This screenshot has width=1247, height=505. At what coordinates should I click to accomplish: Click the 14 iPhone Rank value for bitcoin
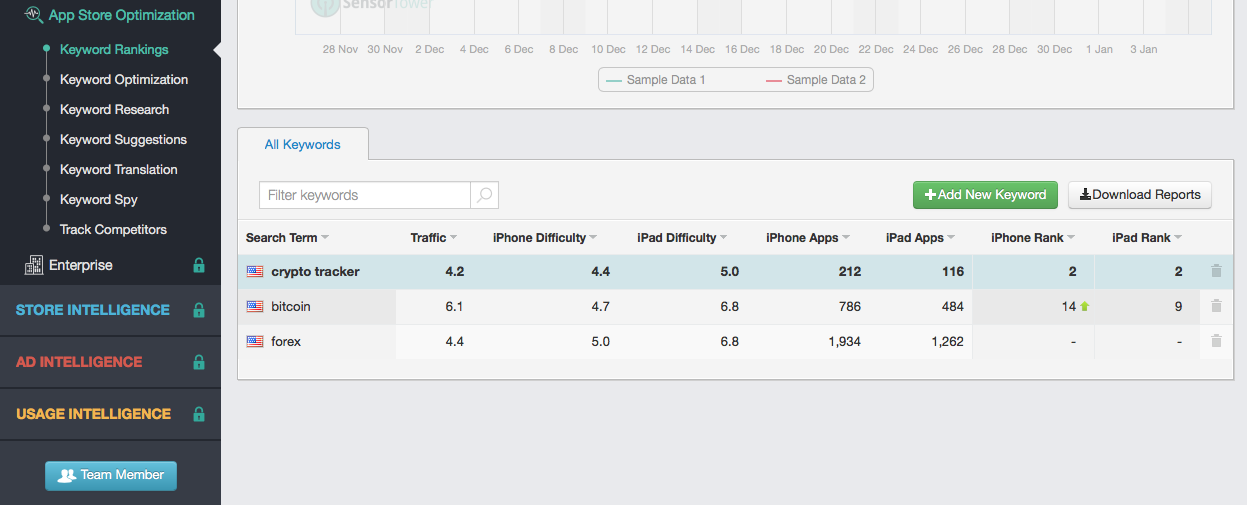coord(1069,307)
